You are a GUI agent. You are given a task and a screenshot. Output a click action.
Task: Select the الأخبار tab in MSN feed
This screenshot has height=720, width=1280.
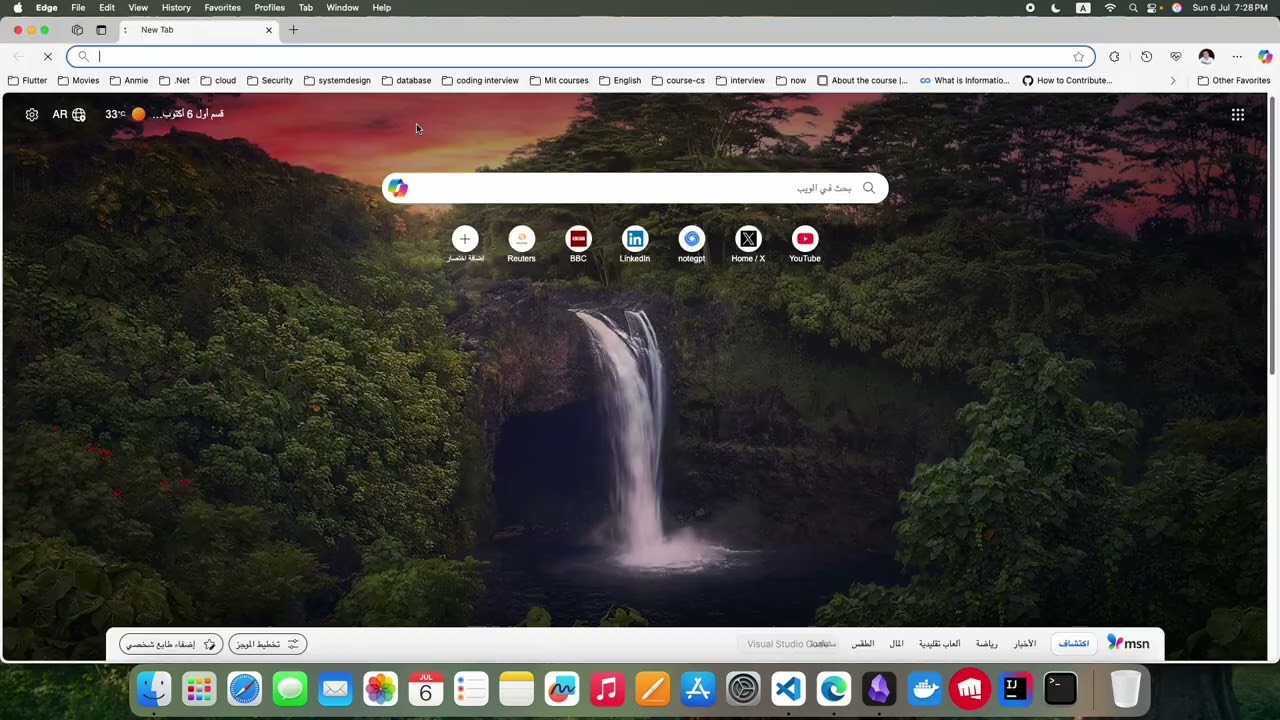click(x=1025, y=644)
